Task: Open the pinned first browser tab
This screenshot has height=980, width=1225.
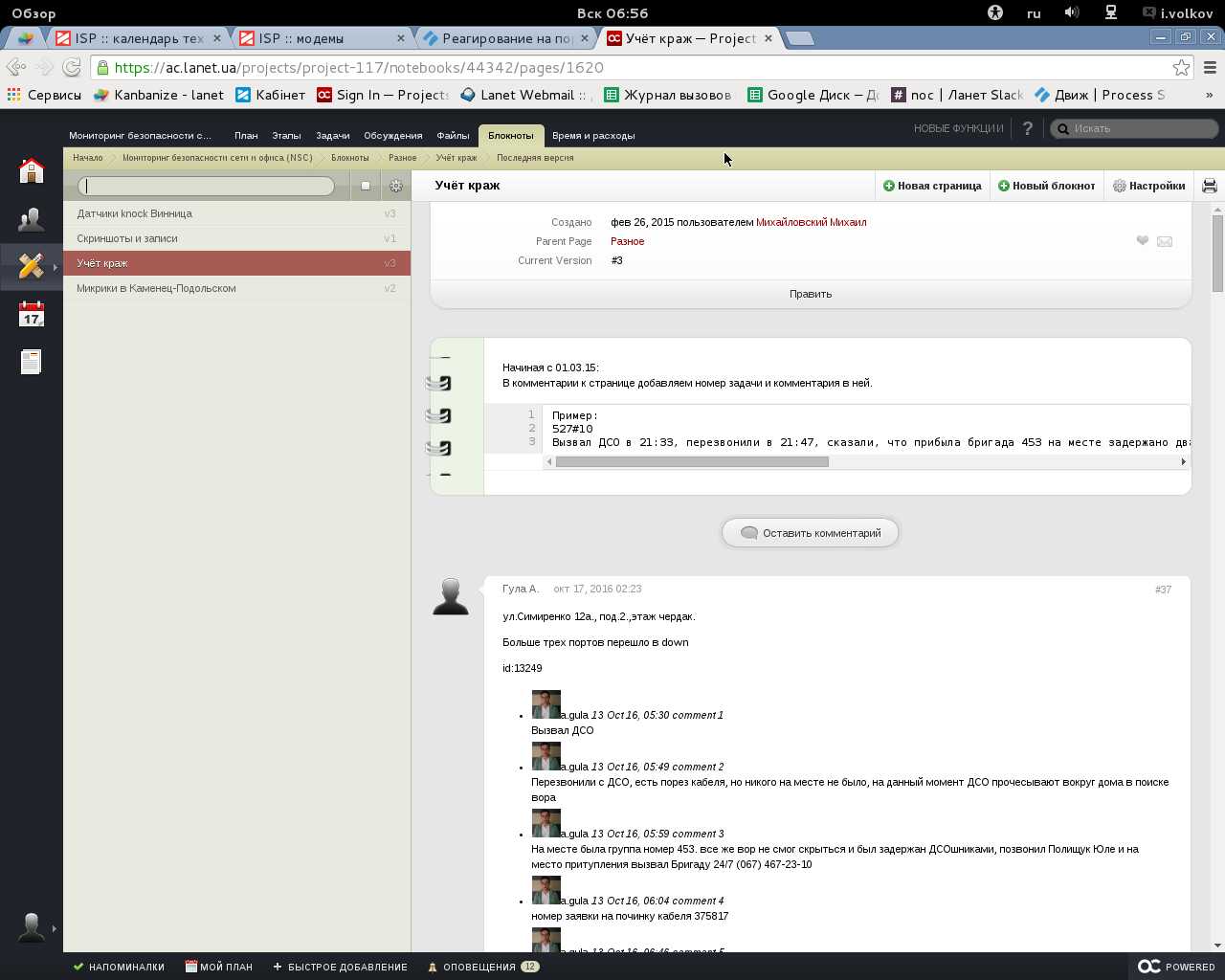Action: coord(25,38)
